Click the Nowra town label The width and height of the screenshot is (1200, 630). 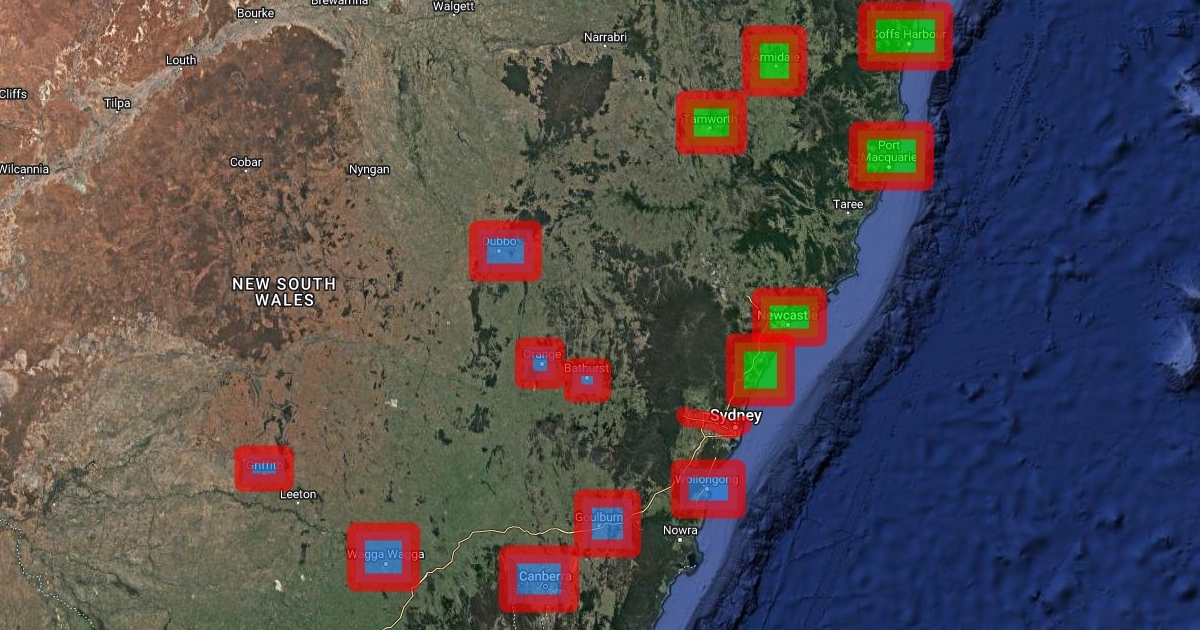680,530
